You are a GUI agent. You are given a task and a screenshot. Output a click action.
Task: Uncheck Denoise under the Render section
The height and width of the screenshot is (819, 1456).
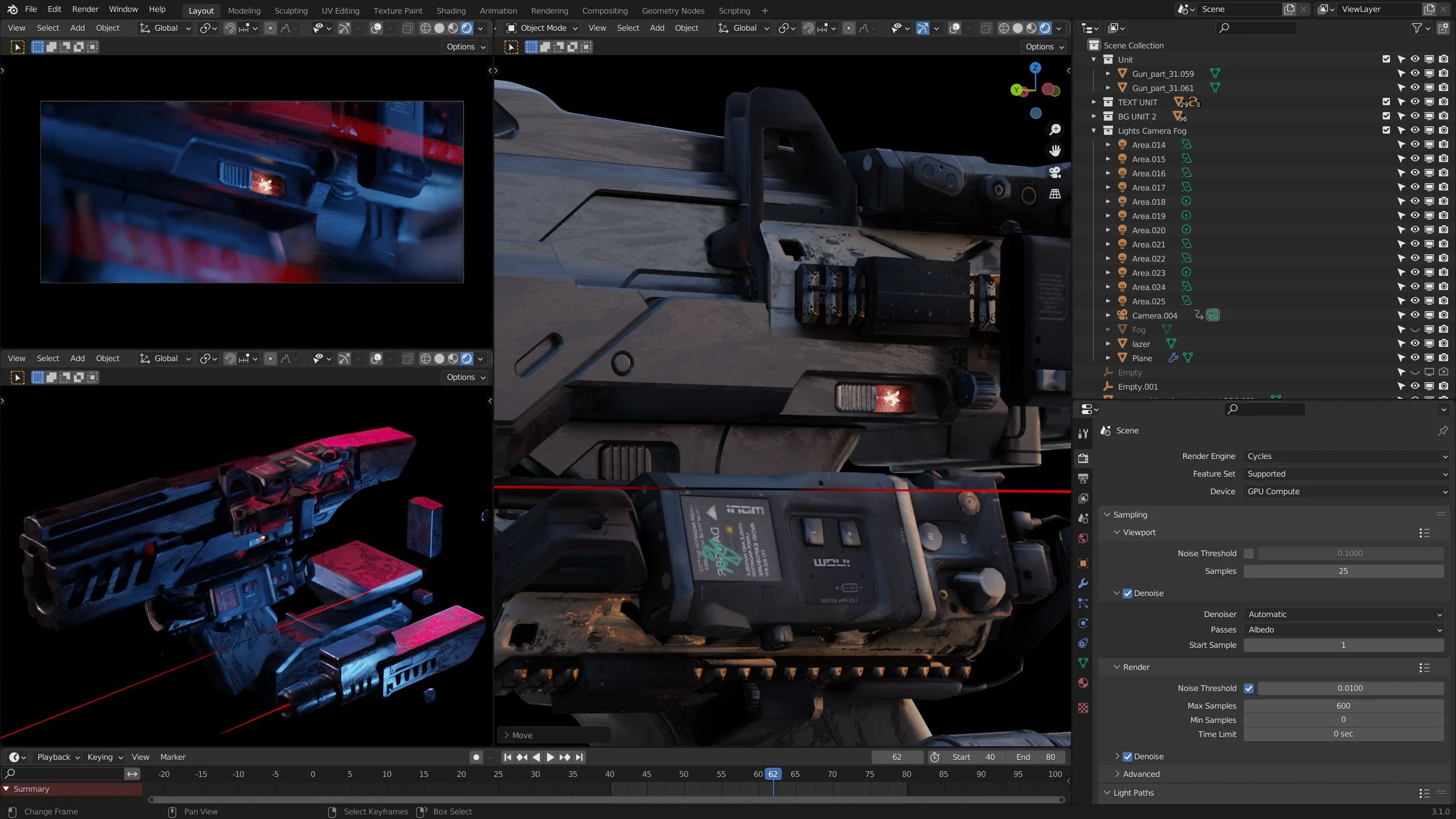1128,756
